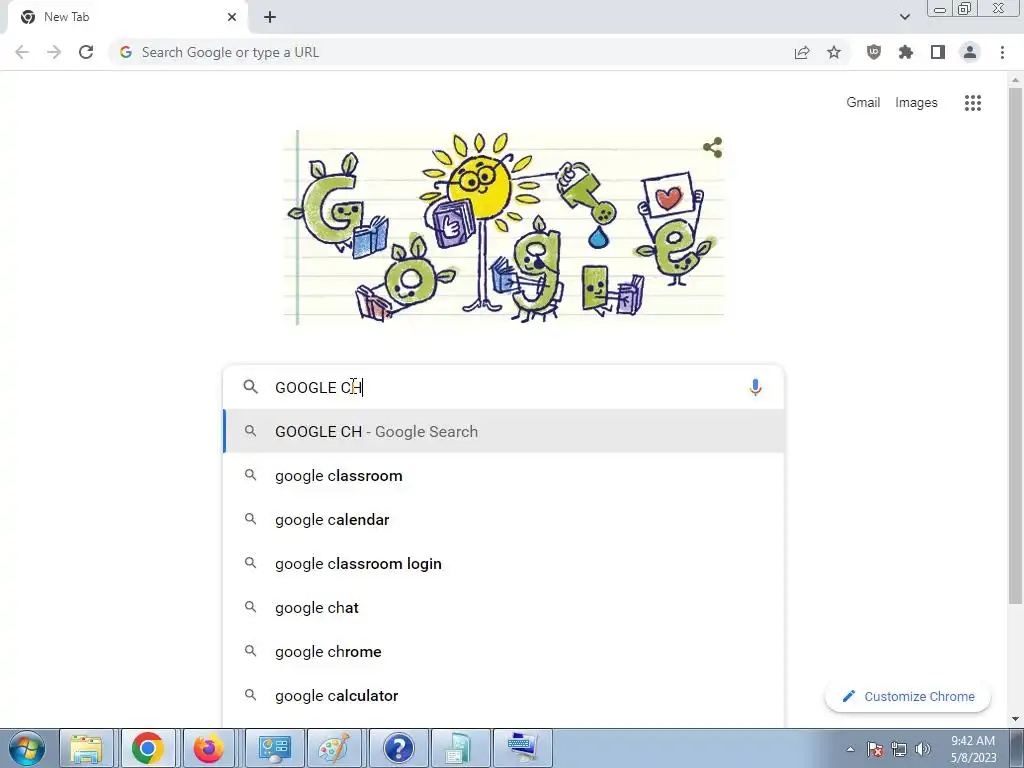Image resolution: width=1024 pixels, height=768 pixels.
Task: Expand the tab search chevron
Action: click(904, 17)
